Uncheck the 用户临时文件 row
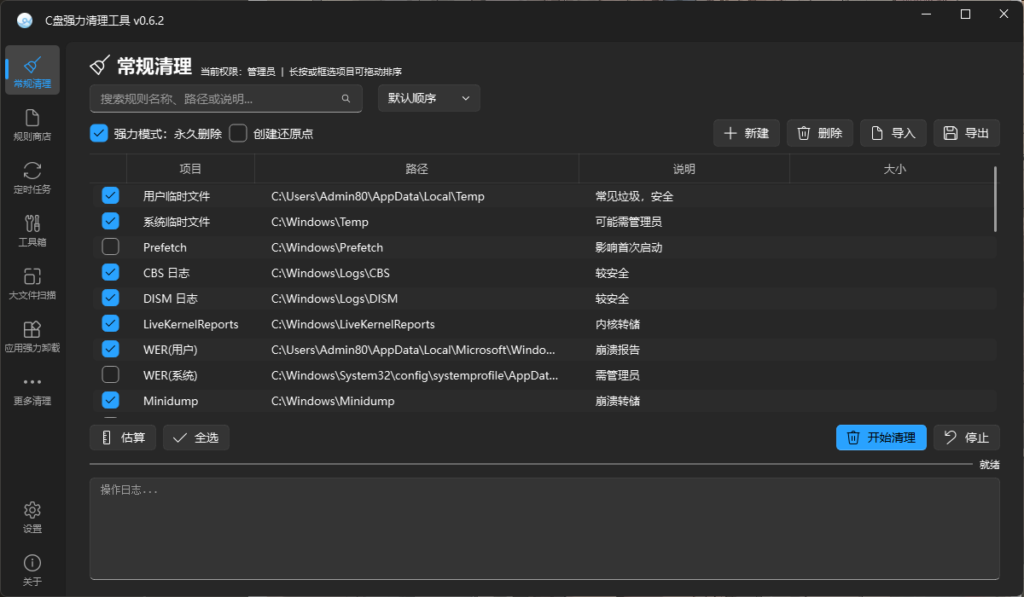The image size is (1024, 597). click(x=110, y=195)
